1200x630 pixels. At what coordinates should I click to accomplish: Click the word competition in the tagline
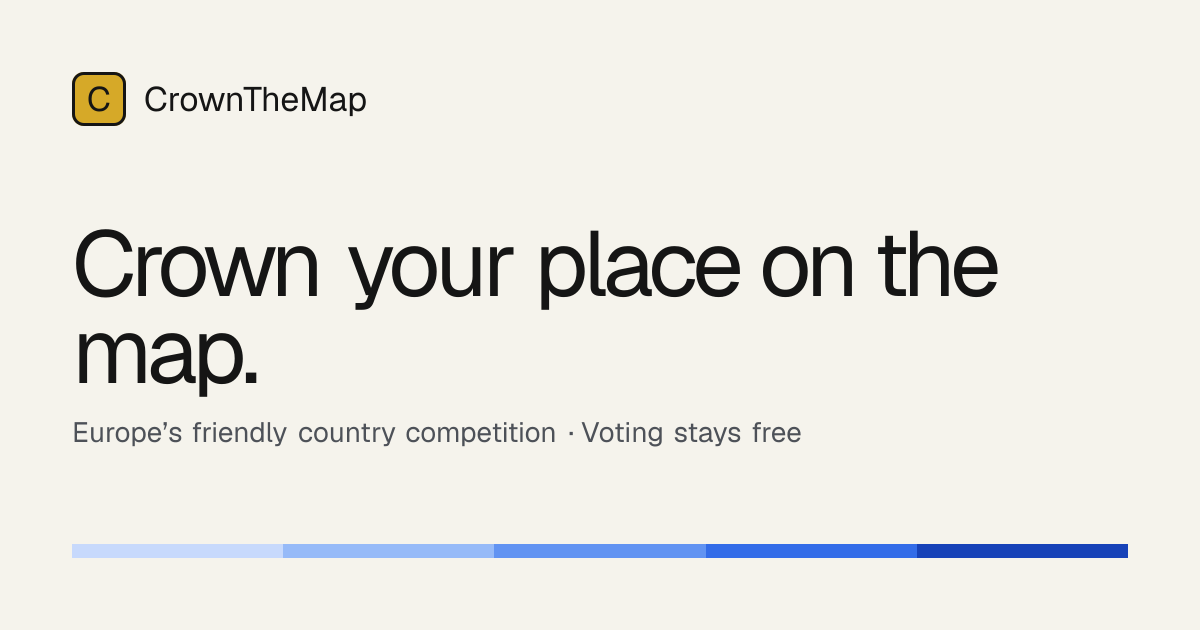480,434
